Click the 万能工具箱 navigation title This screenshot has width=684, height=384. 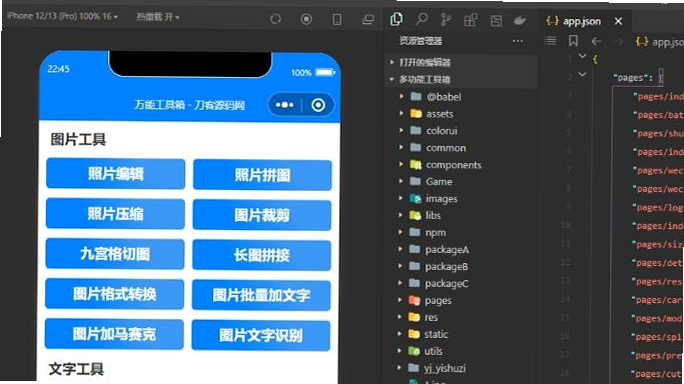point(189,105)
